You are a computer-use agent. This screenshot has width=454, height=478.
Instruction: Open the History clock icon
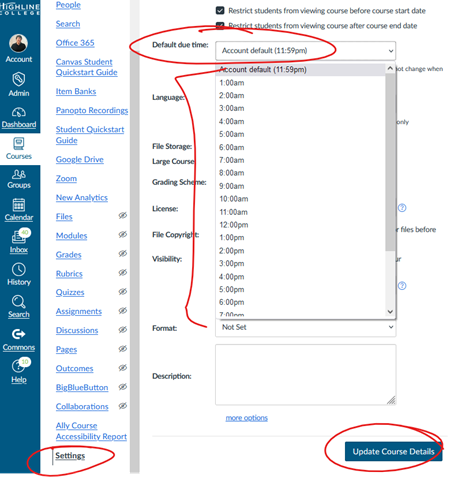(19, 269)
